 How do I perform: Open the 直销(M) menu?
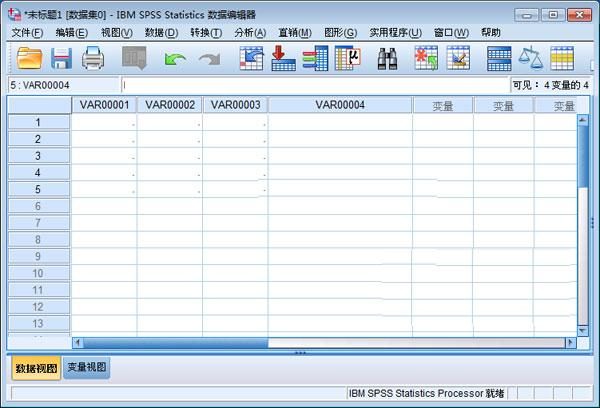pyautogui.click(x=295, y=33)
